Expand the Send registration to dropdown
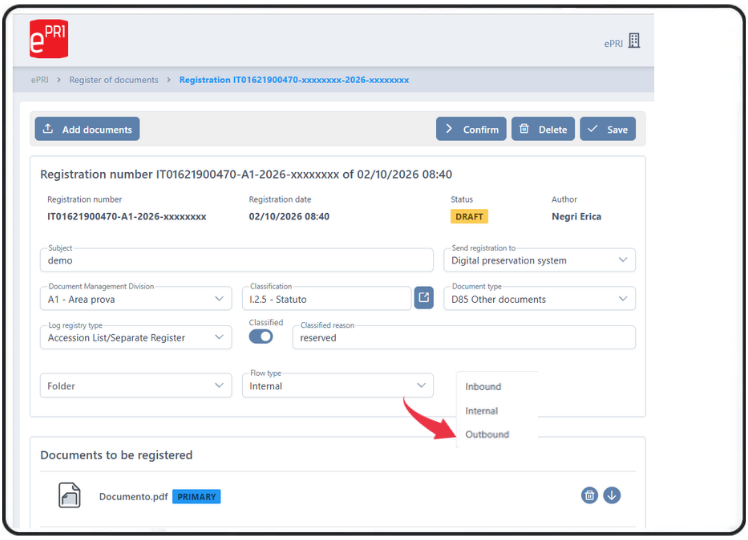This screenshot has height=540, width=748. (x=540, y=260)
